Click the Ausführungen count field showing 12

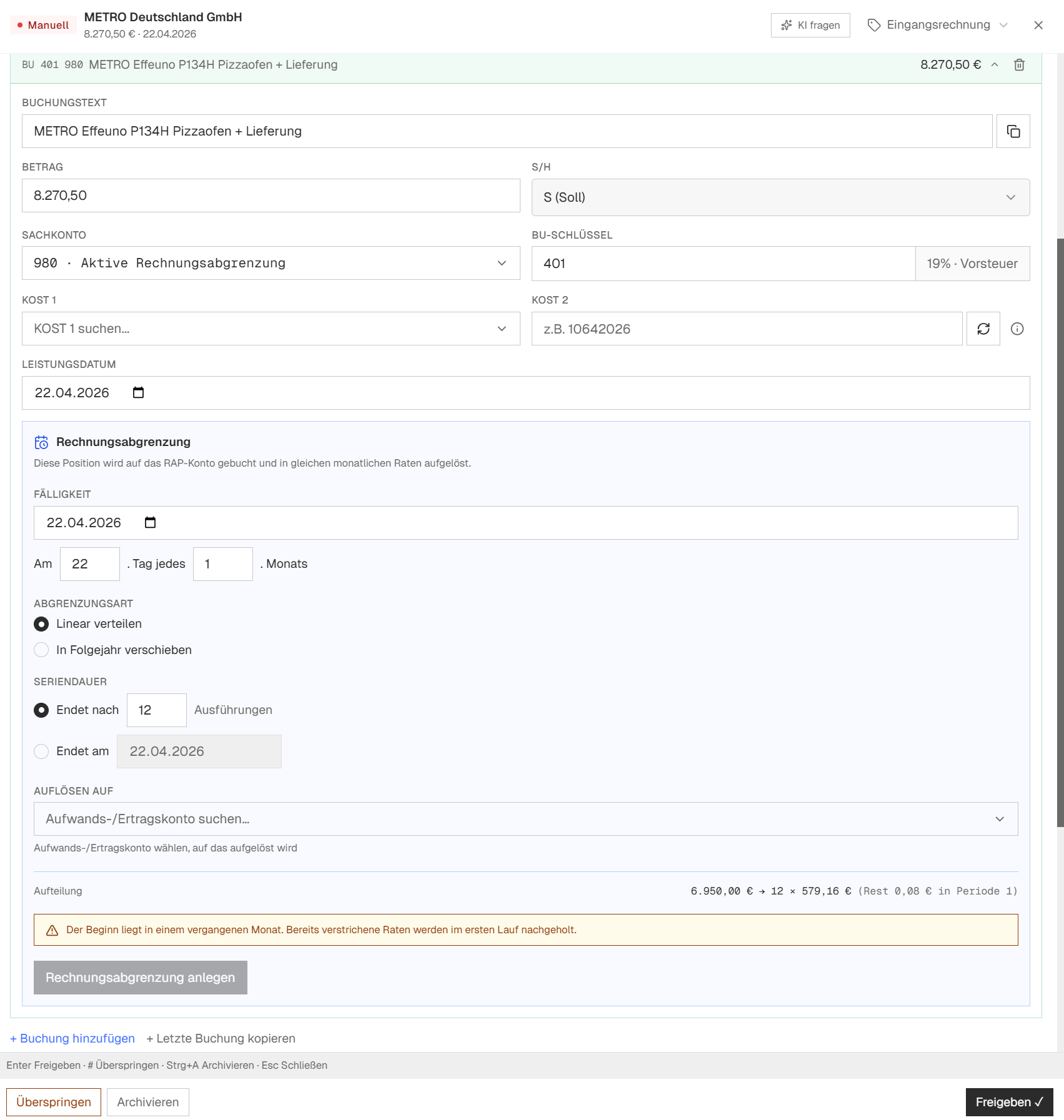[x=157, y=710]
